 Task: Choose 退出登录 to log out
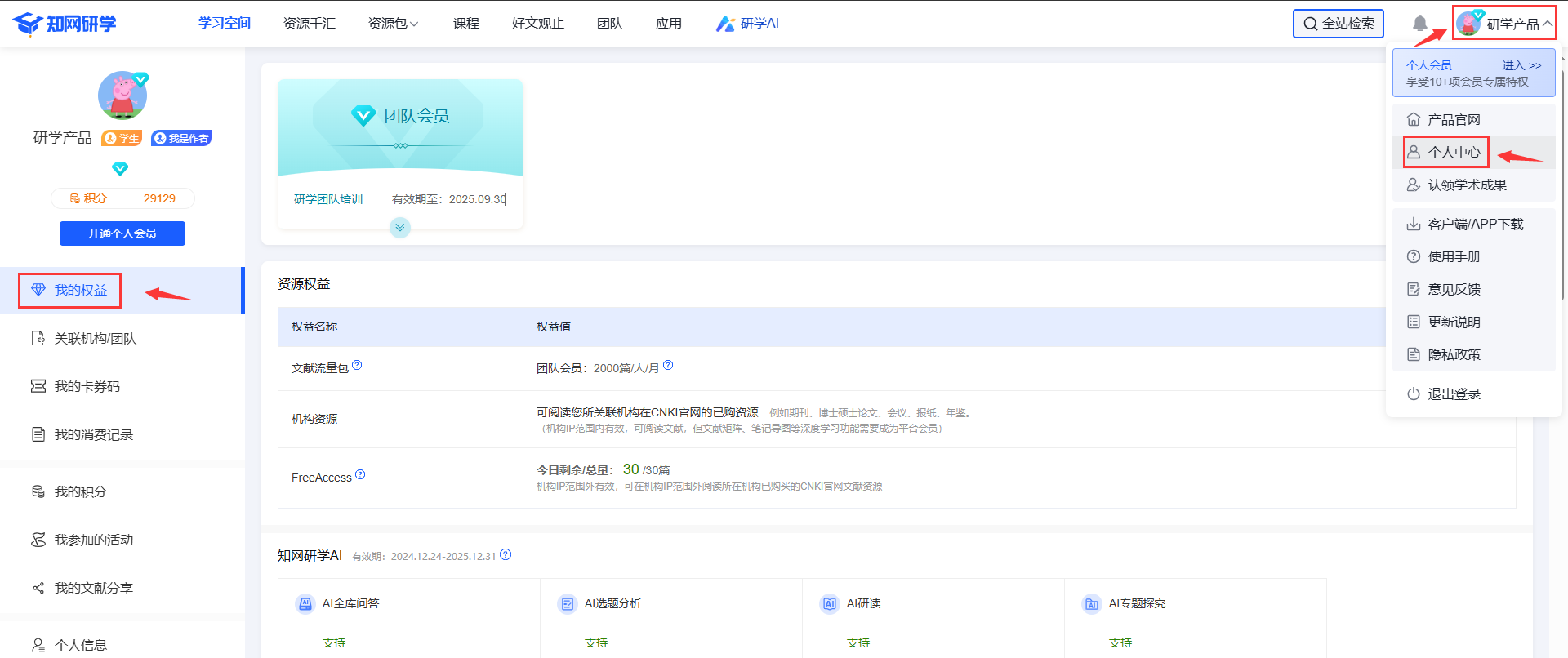click(x=1453, y=394)
